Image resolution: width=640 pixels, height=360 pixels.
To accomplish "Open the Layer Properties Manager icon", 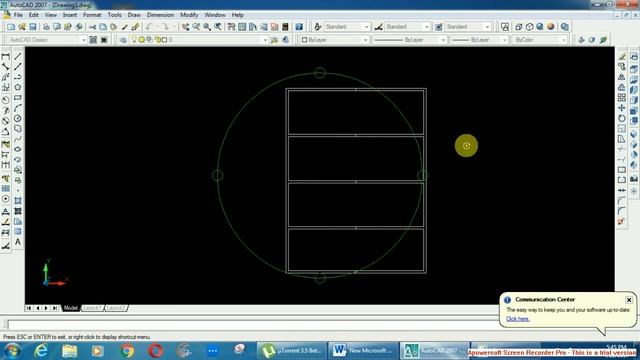I will pyautogui.click(x=123, y=40).
